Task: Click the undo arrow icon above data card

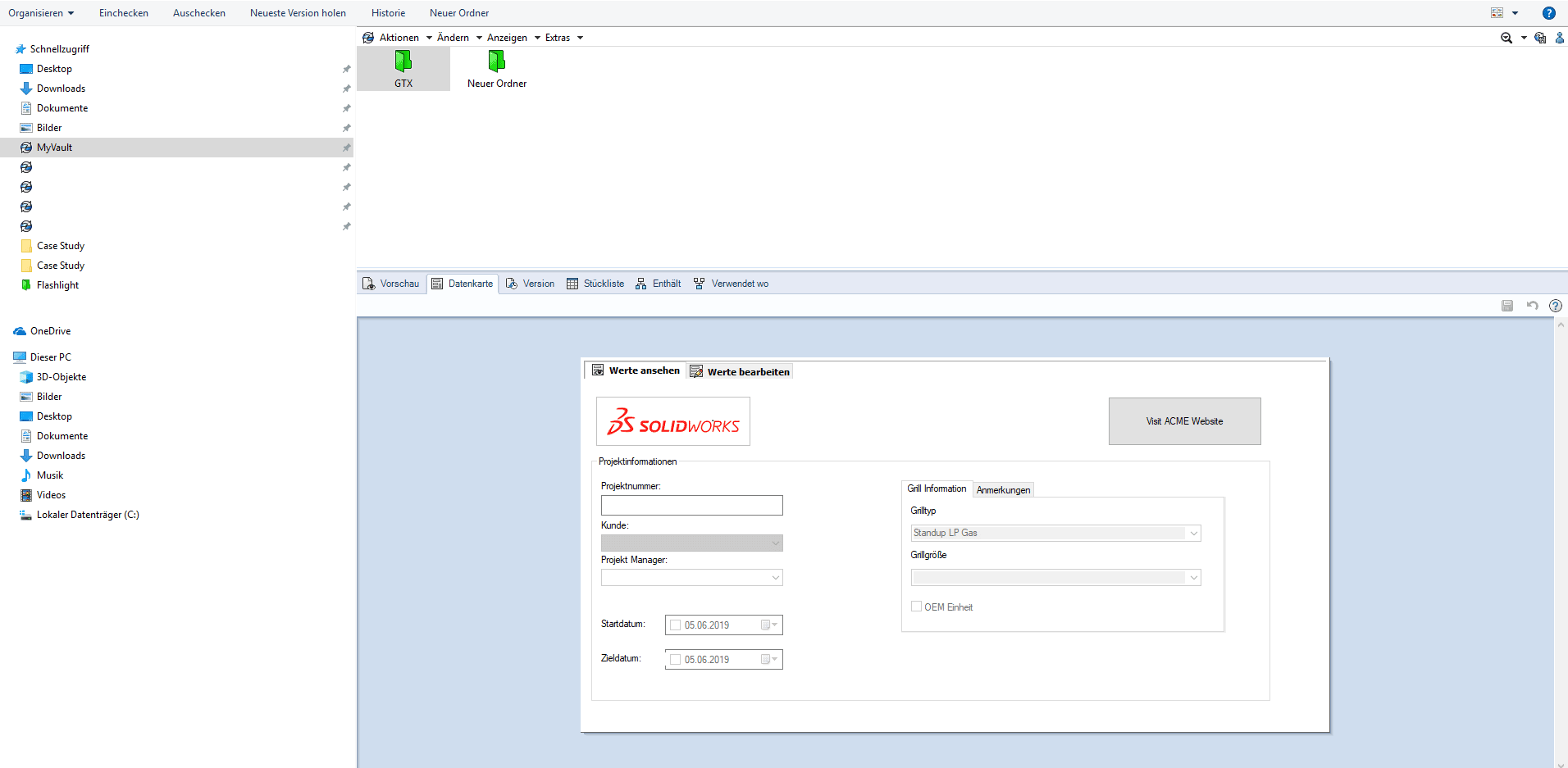Action: (1532, 306)
